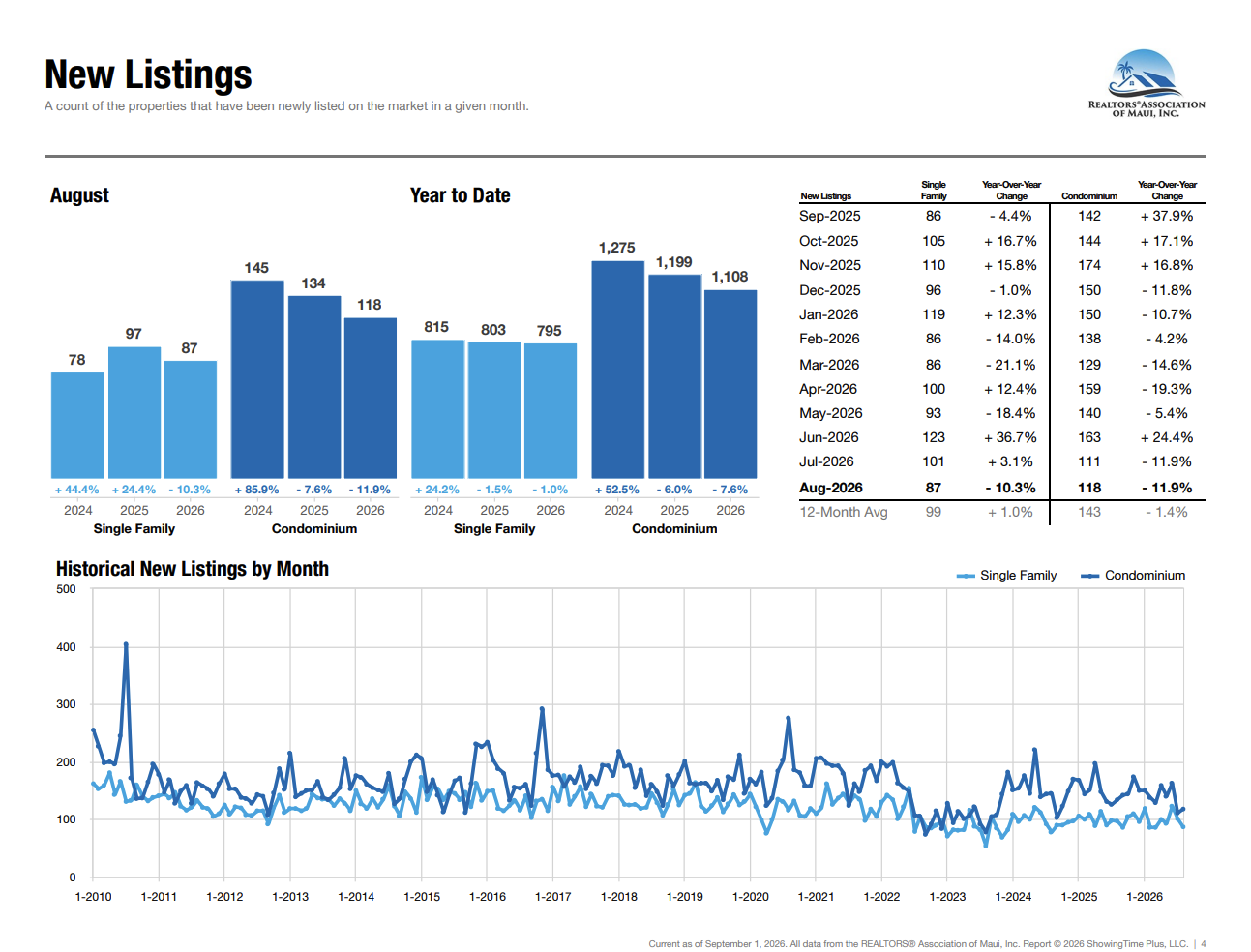Screen dimensions: 1251x952
Task: Click the August 2024 Condominium bar labeled 145
Action: pyautogui.click(x=257, y=379)
